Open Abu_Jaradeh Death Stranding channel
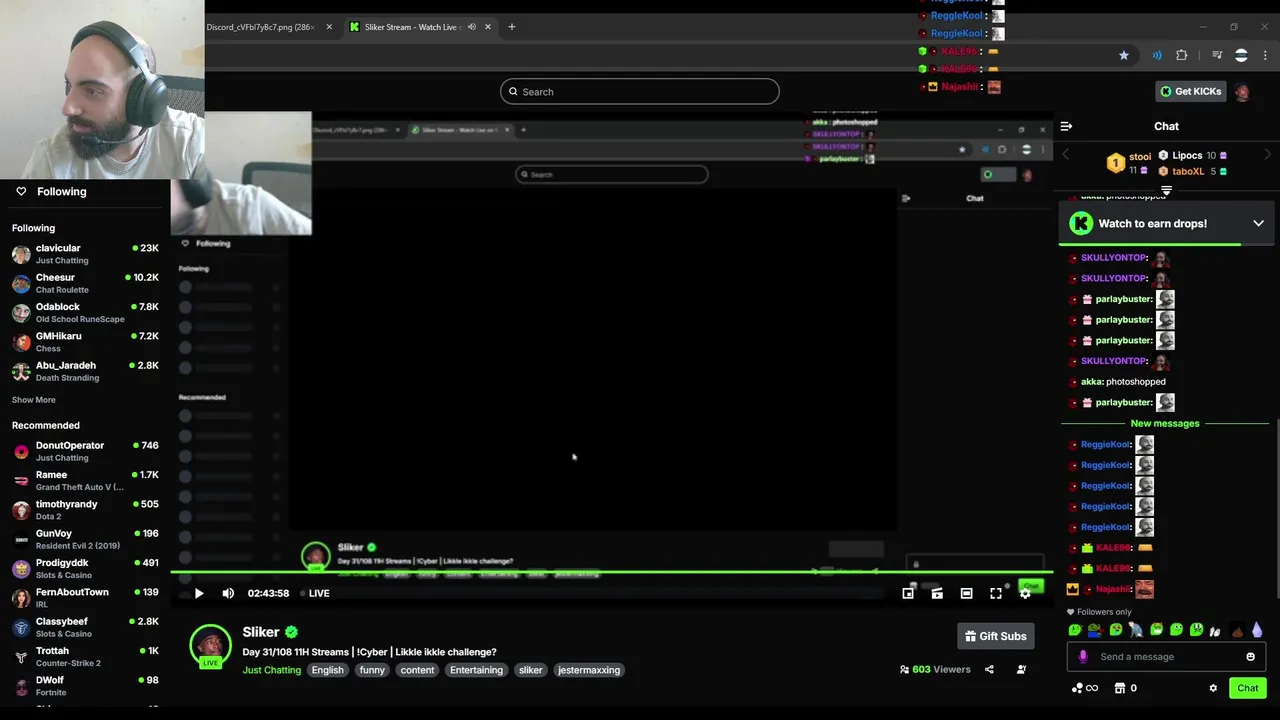 (85, 371)
